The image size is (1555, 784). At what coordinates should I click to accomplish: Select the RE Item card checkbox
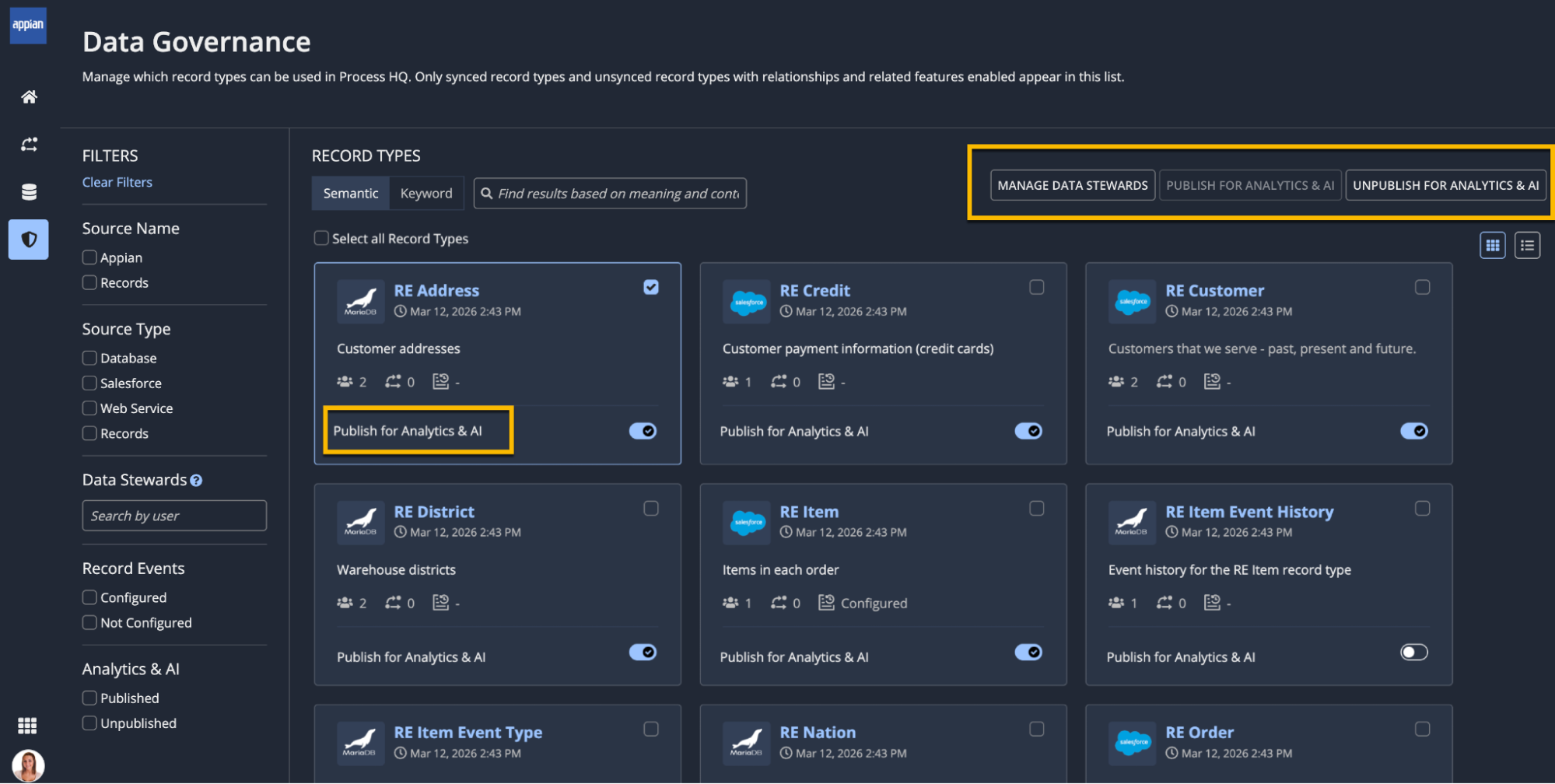[1037, 508]
